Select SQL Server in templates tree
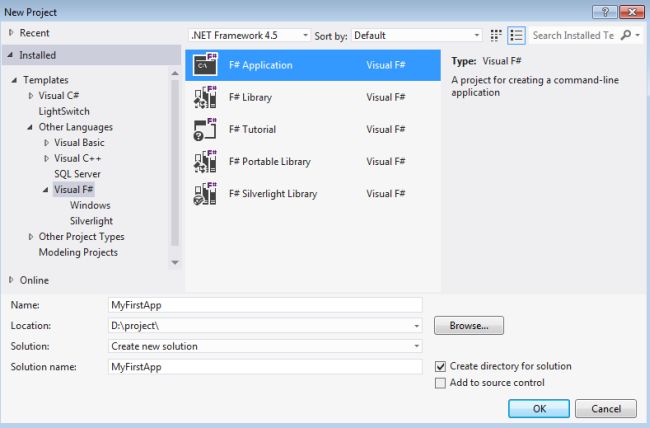The image size is (650, 428). [x=77, y=174]
